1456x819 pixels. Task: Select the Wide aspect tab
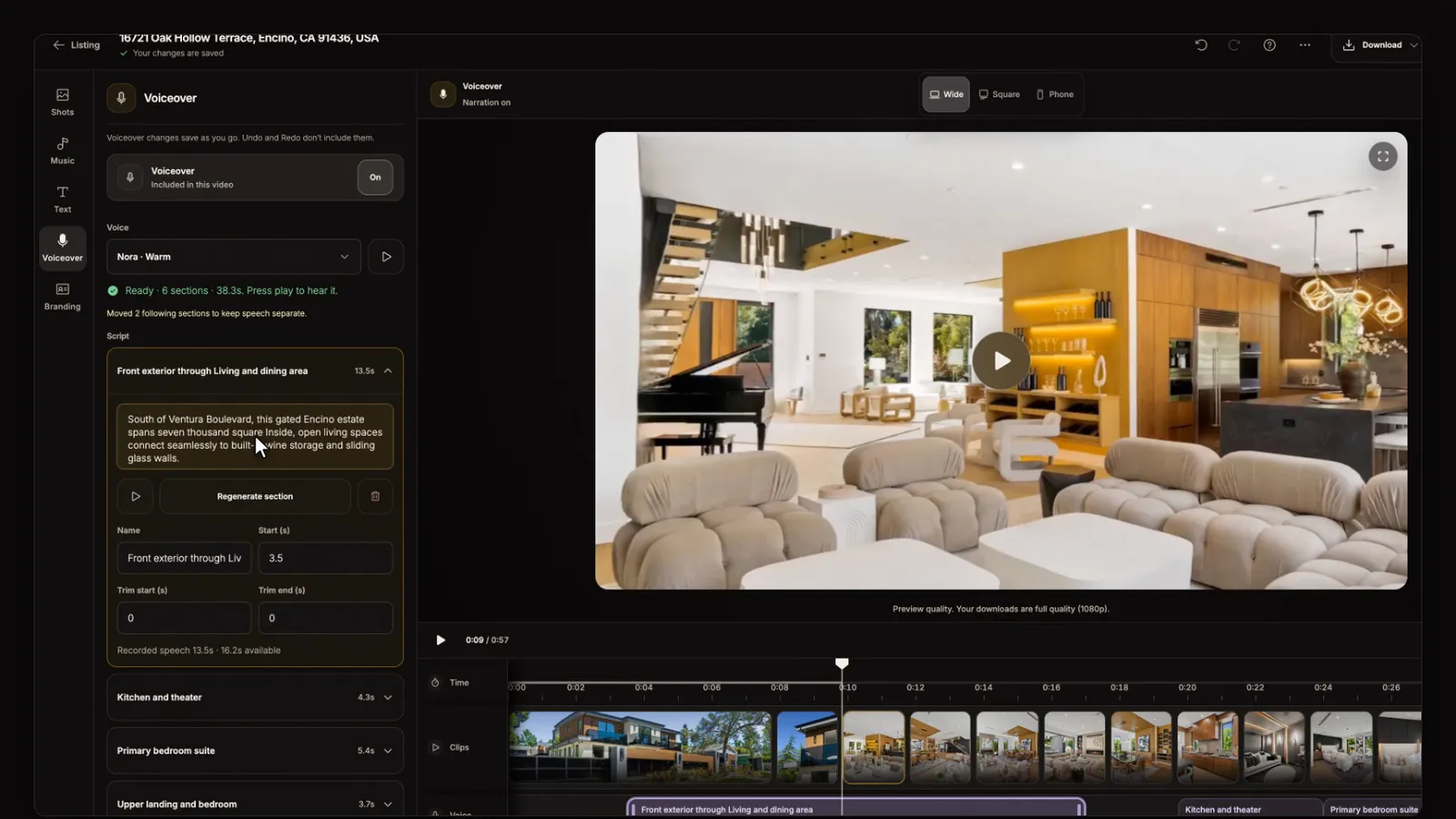946,95
